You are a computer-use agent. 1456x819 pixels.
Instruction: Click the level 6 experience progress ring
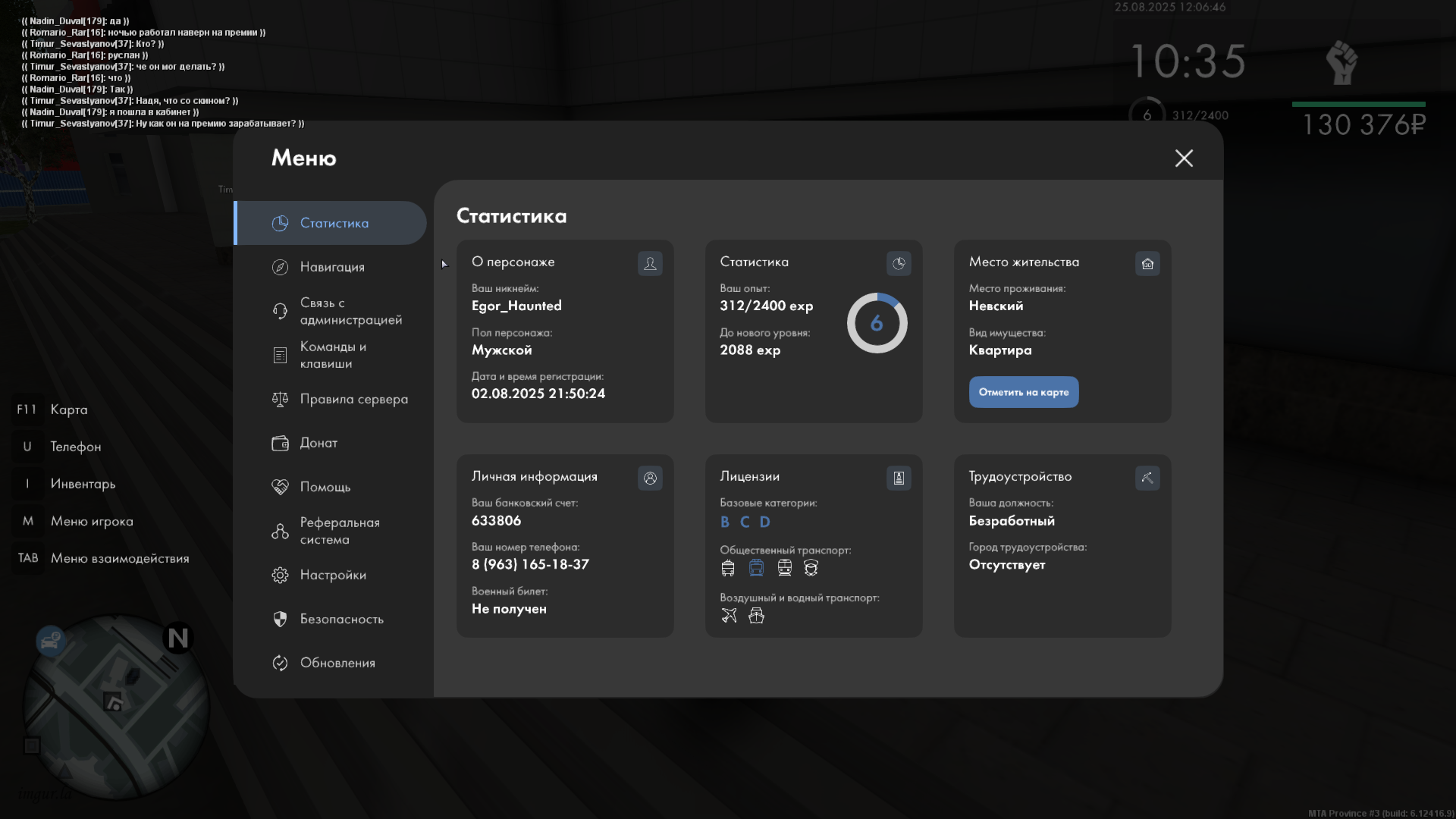coord(877,323)
